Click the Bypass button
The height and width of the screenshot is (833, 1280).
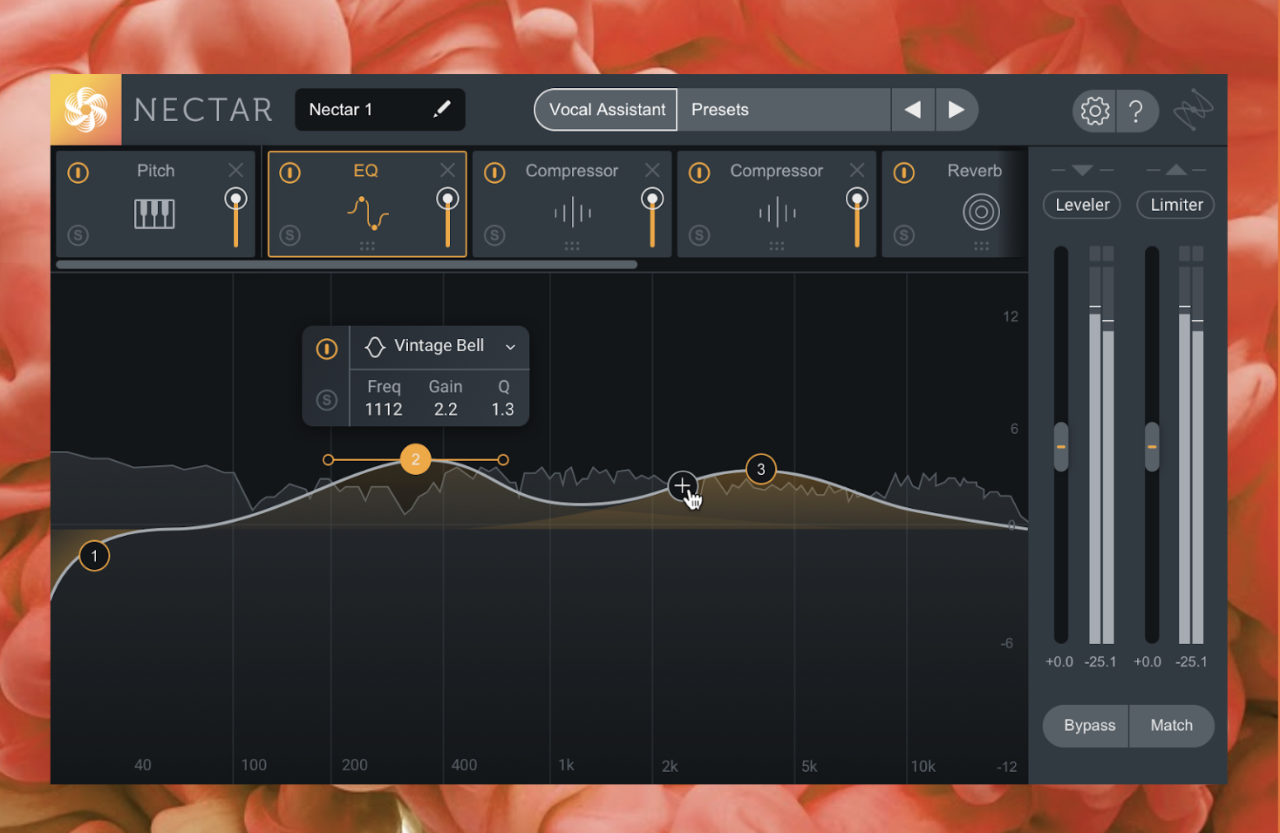(x=1087, y=726)
